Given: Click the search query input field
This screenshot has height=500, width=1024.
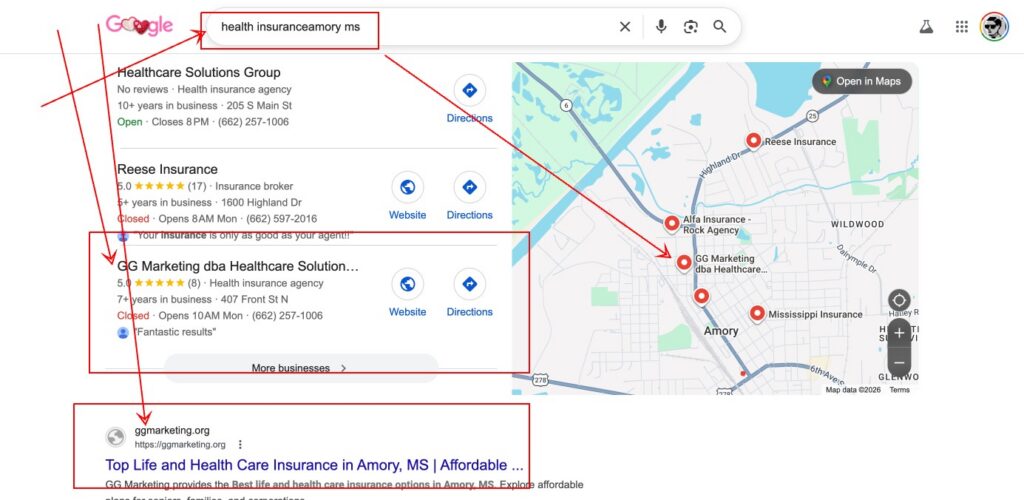Looking at the screenshot, I should pos(400,27).
